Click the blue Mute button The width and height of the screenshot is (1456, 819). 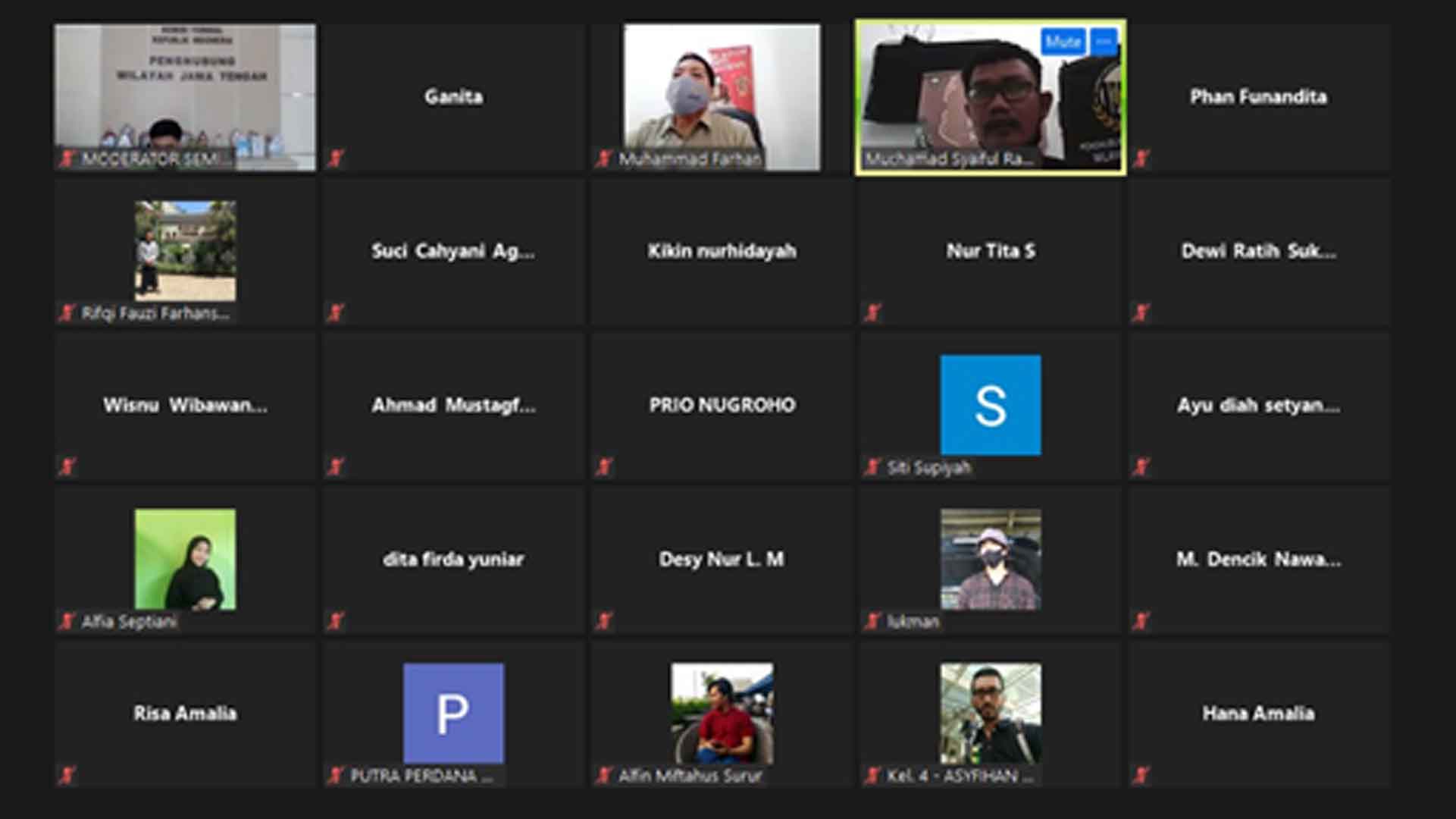click(1063, 42)
